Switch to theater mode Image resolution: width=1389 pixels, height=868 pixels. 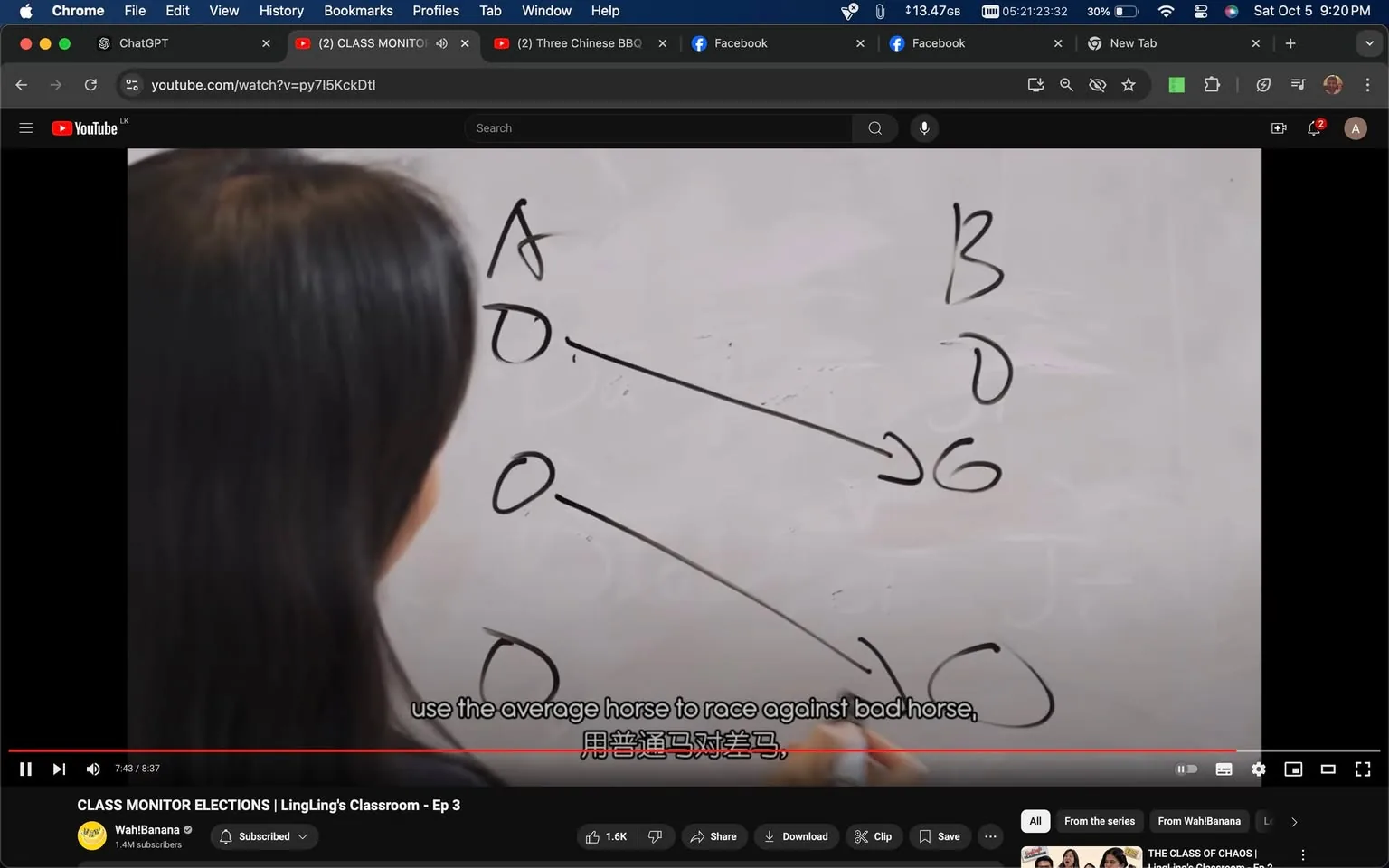[1328, 769]
